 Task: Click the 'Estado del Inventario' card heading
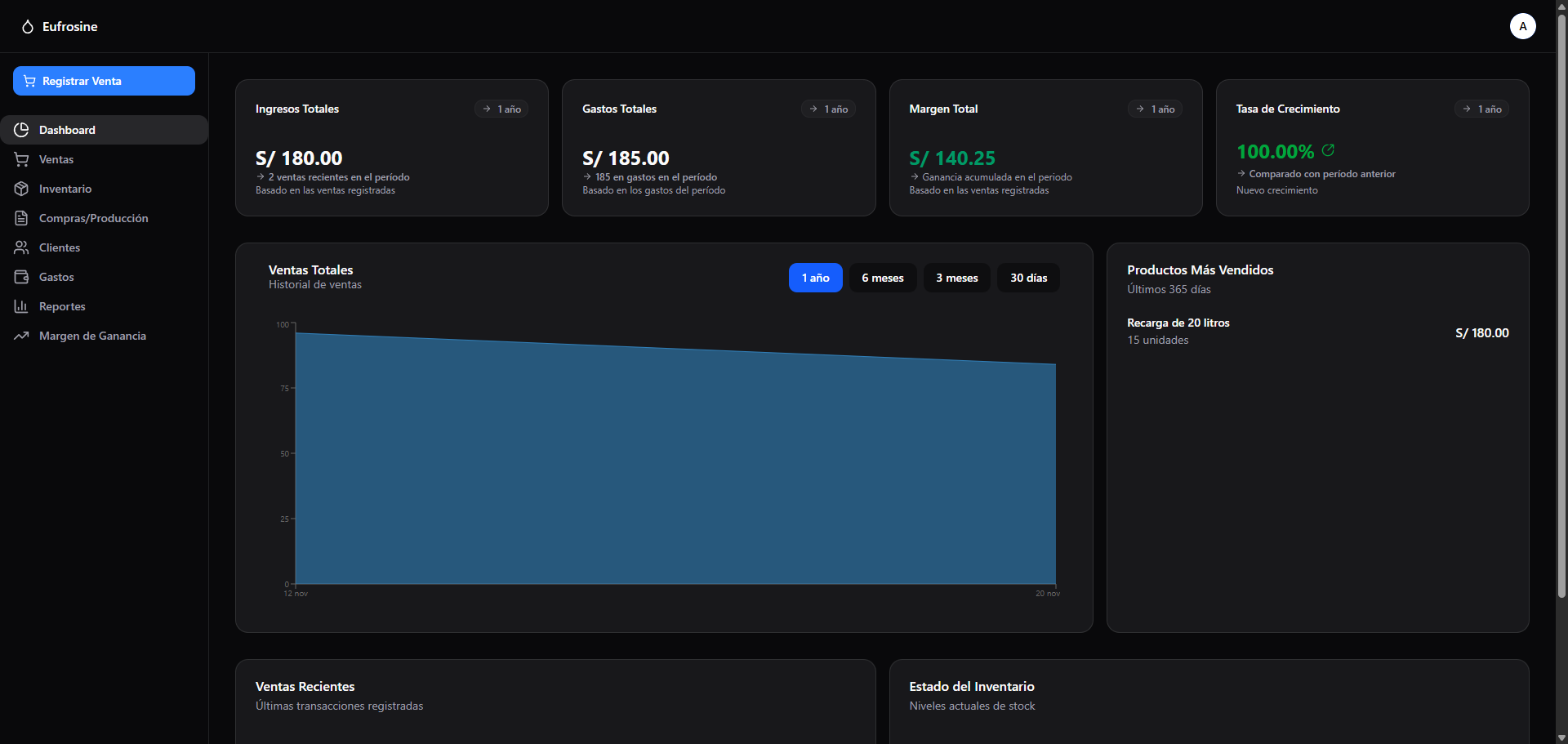(x=972, y=687)
